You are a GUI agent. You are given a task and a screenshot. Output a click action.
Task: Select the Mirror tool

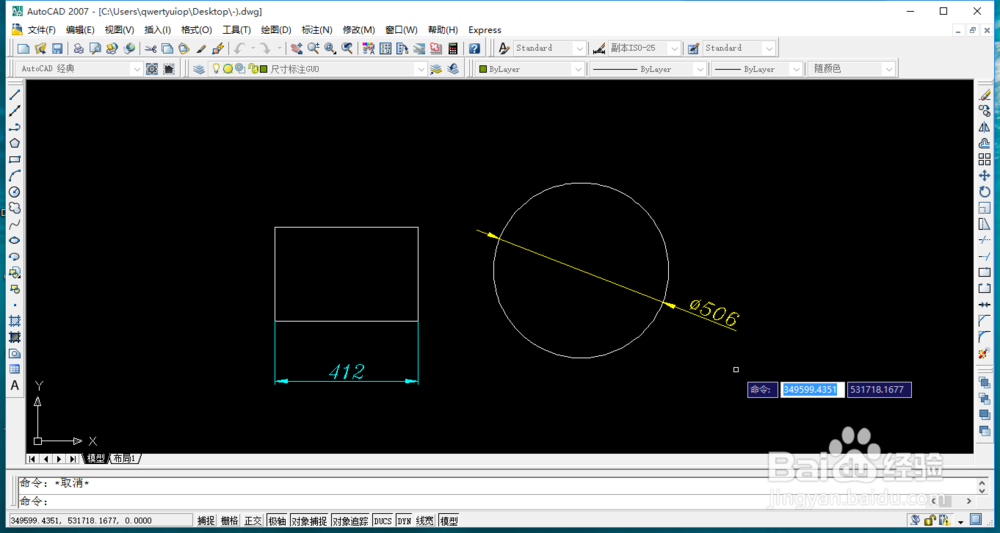click(984, 127)
